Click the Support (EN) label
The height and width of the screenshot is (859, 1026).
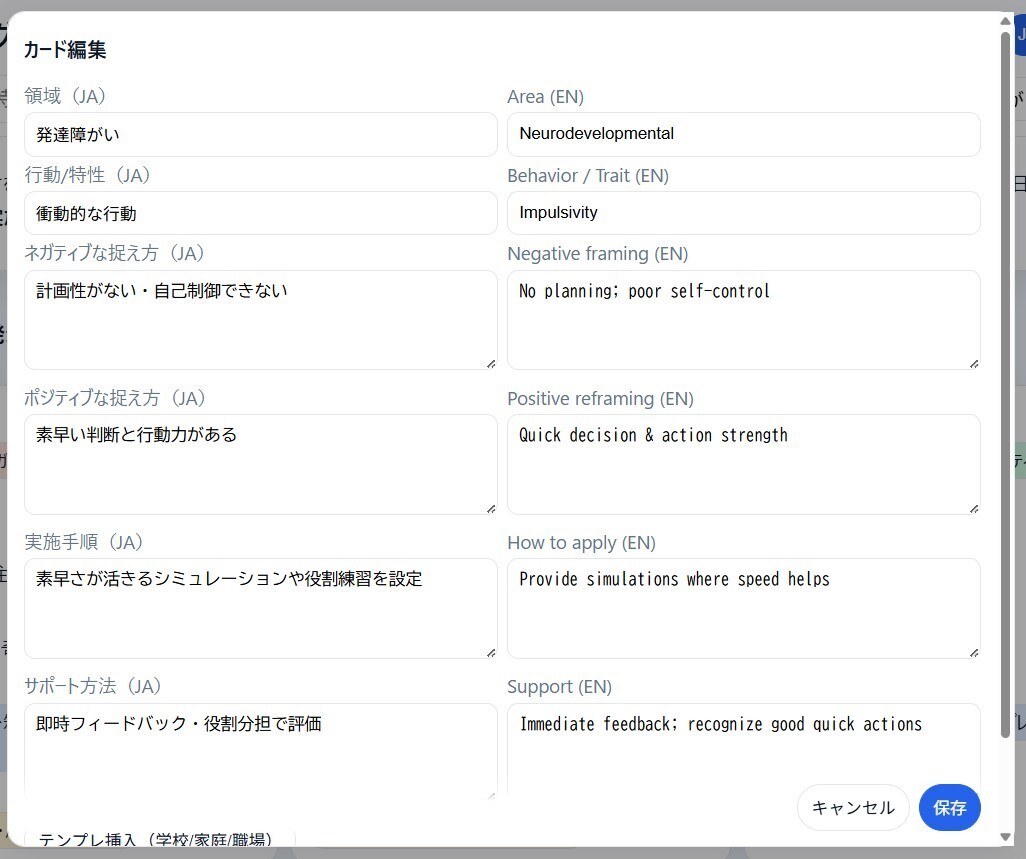[559, 687]
